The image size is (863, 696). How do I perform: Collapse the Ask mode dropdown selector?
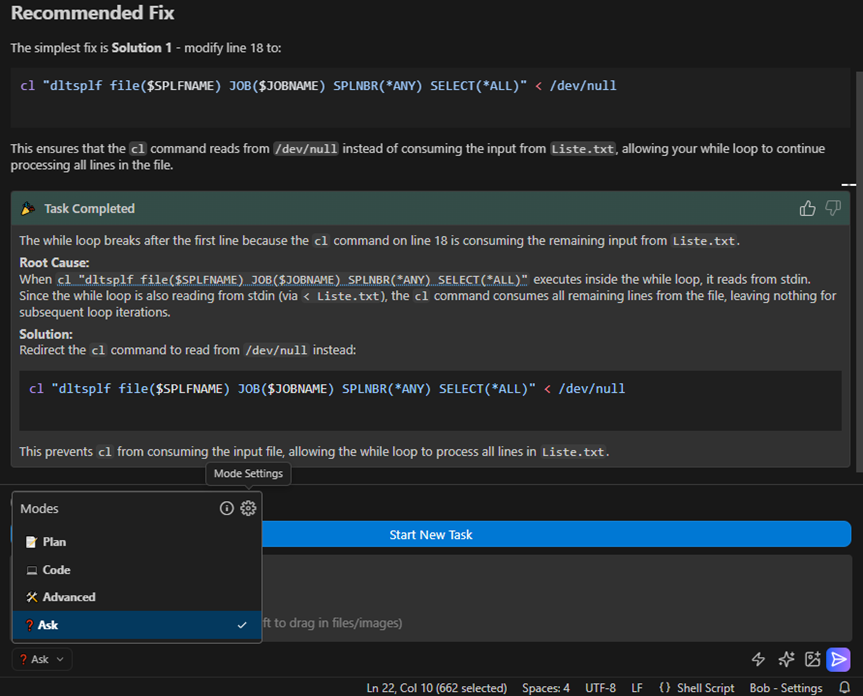[42, 659]
